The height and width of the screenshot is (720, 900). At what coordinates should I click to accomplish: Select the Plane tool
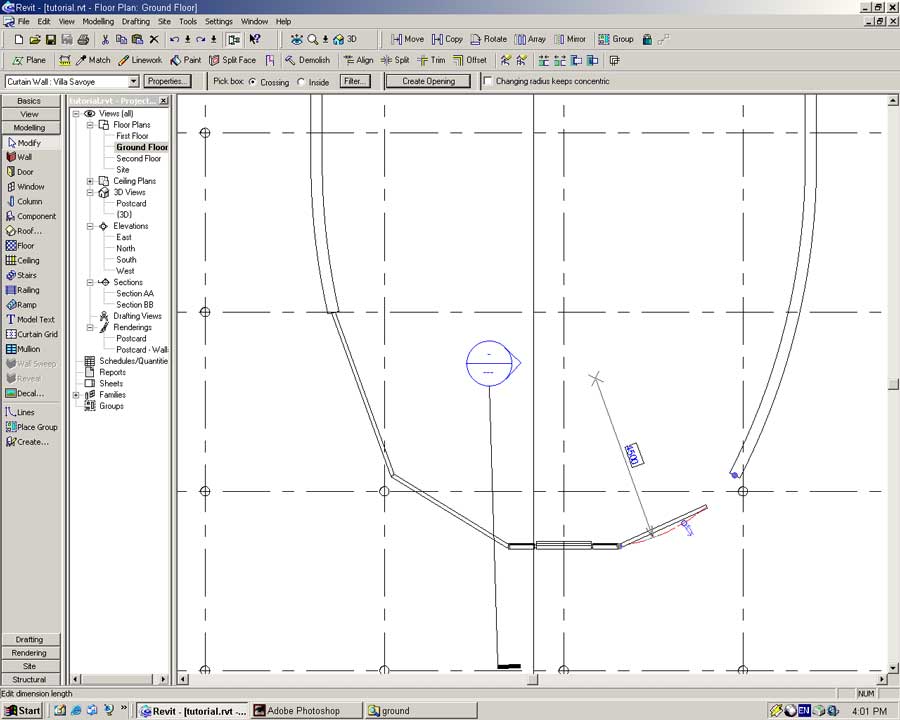(x=29, y=60)
